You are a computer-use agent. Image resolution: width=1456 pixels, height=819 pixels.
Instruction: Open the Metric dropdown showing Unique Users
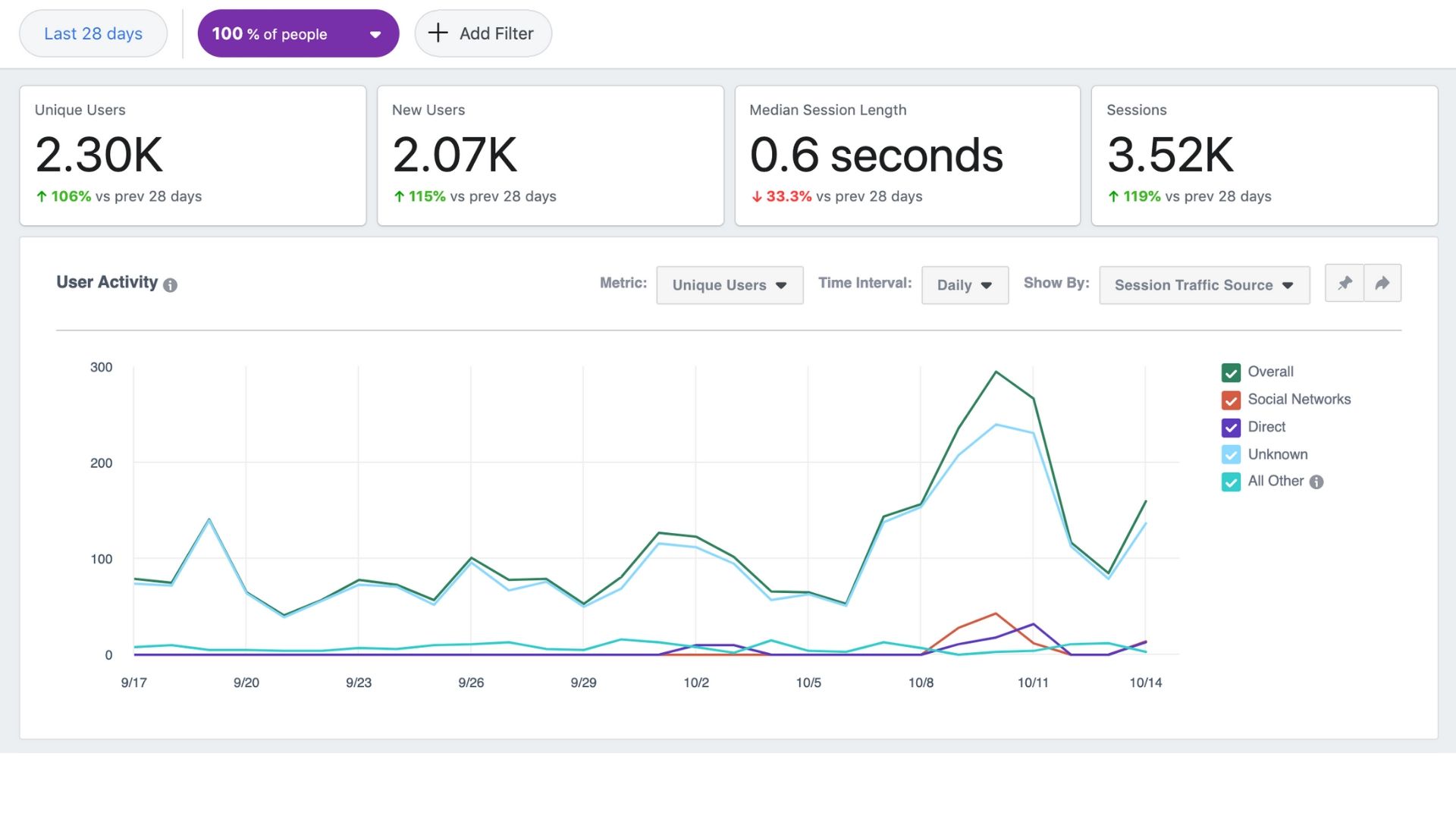pyautogui.click(x=729, y=285)
